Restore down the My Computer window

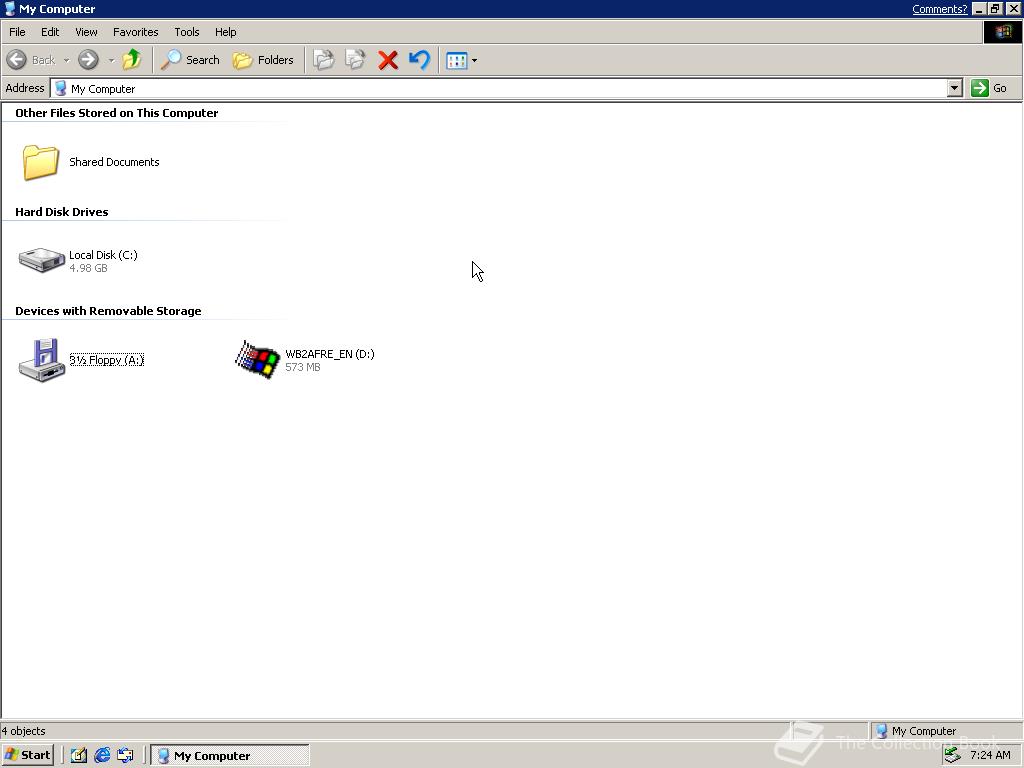[x=995, y=9]
